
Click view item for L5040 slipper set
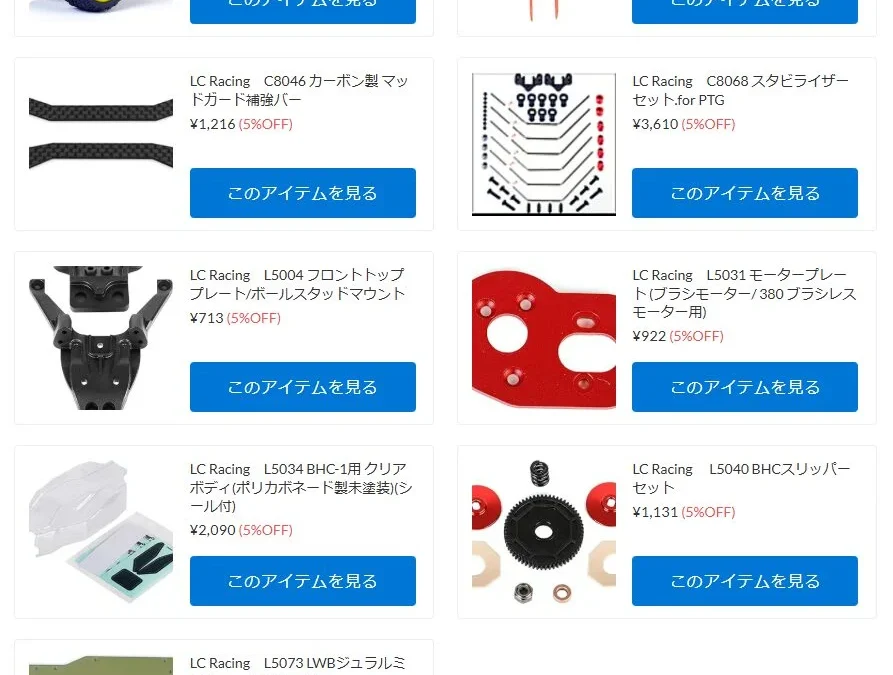(745, 581)
